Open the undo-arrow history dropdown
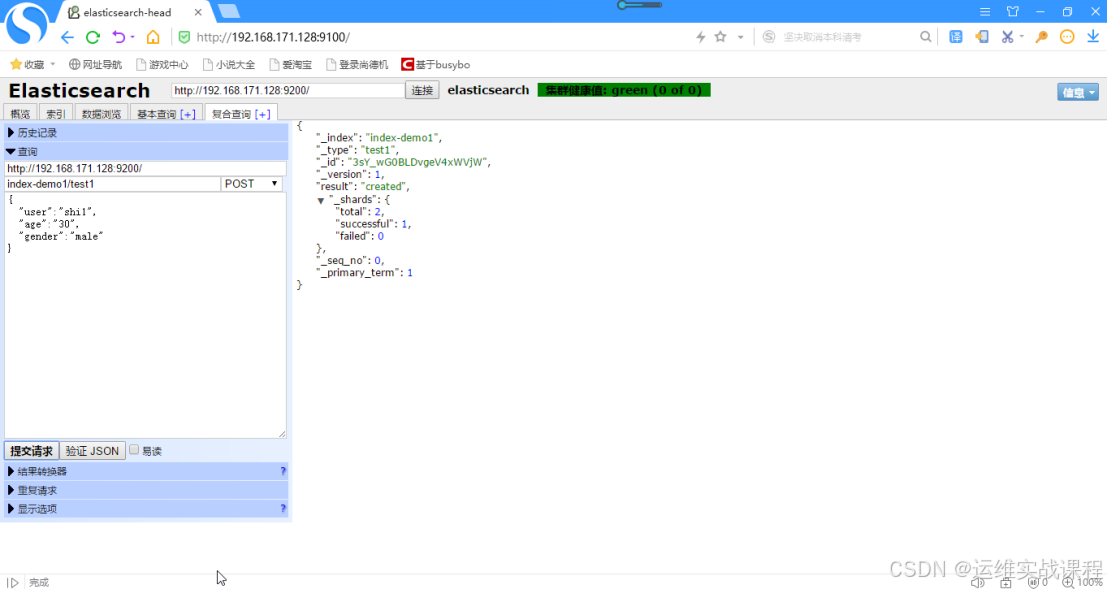 pyautogui.click(x=132, y=37)
